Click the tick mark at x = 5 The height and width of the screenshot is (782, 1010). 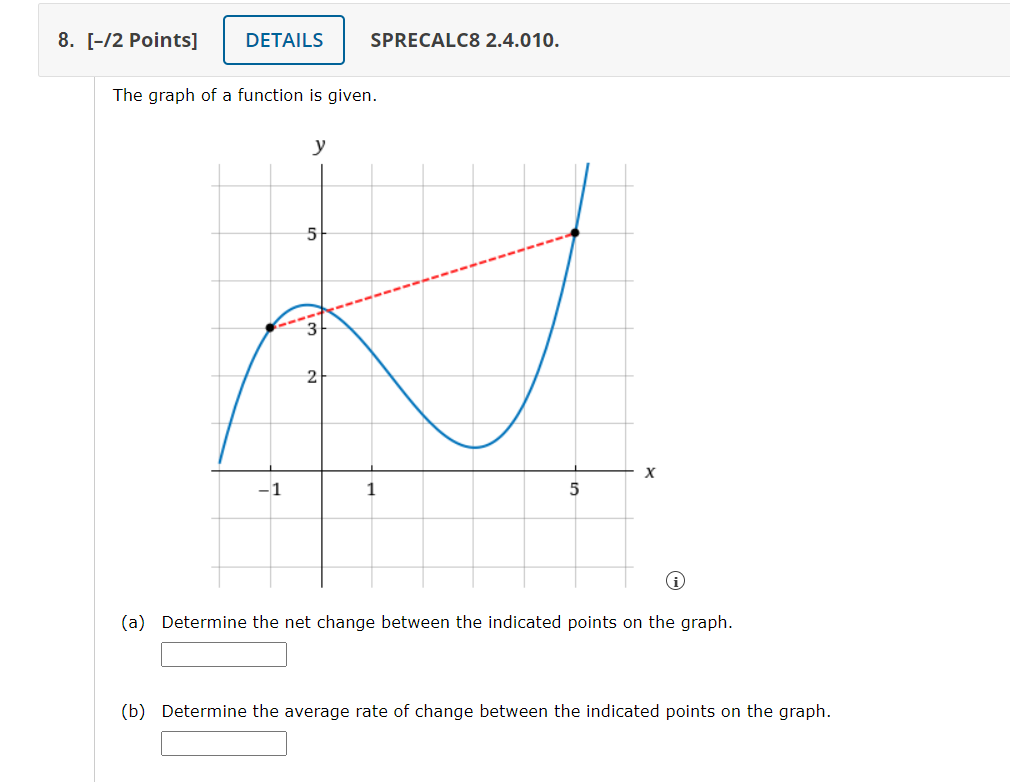coord(575,470)
